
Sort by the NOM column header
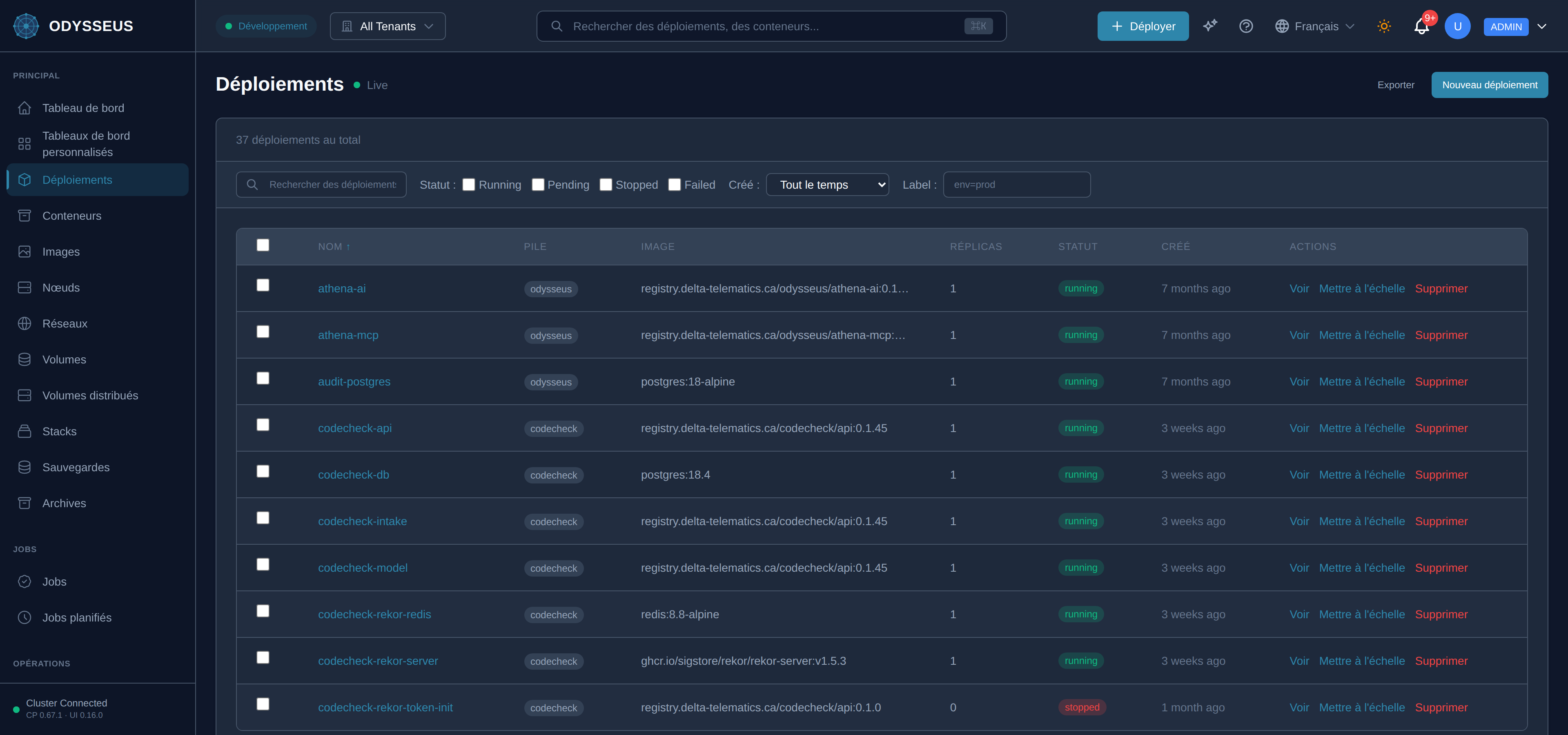coord(334,247)
